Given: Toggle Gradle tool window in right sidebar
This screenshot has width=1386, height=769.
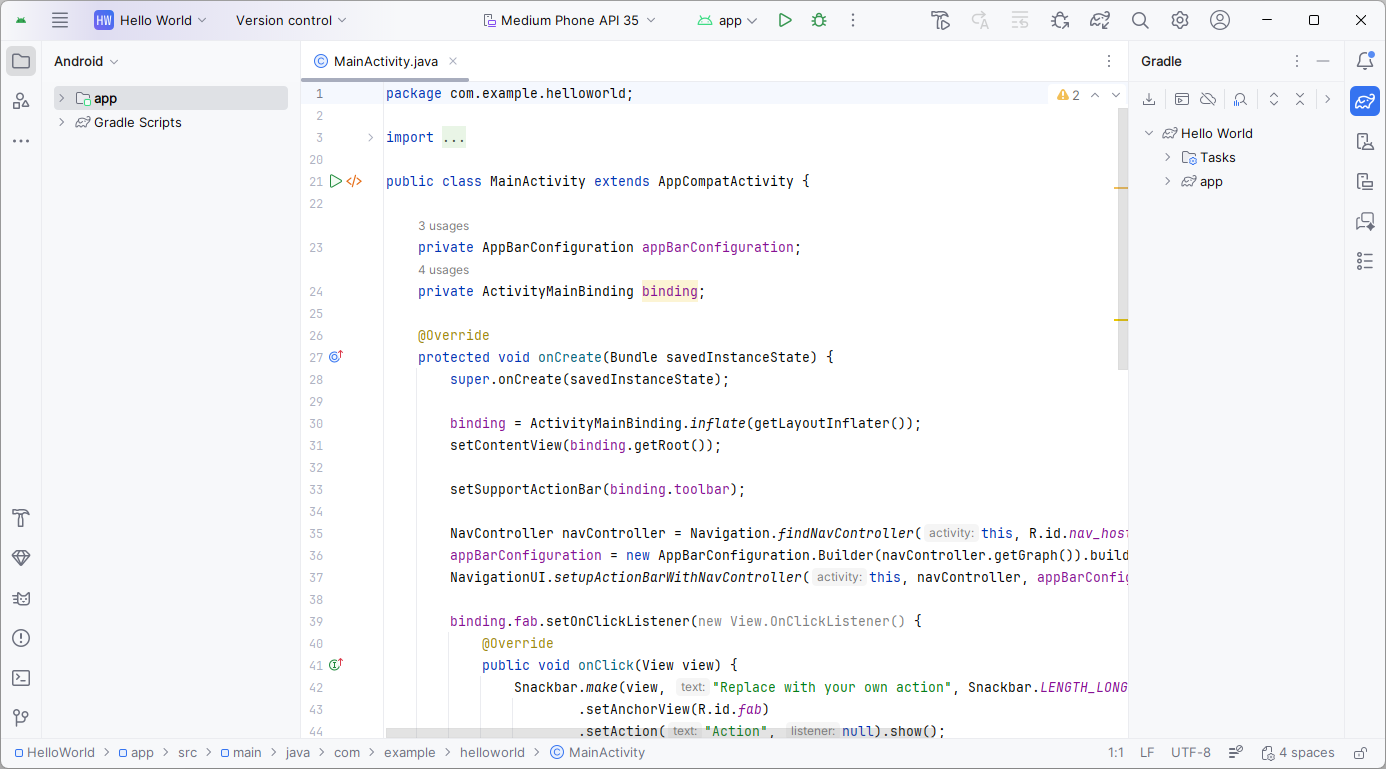Looking at the screenshot, I should click(1365, 101).
